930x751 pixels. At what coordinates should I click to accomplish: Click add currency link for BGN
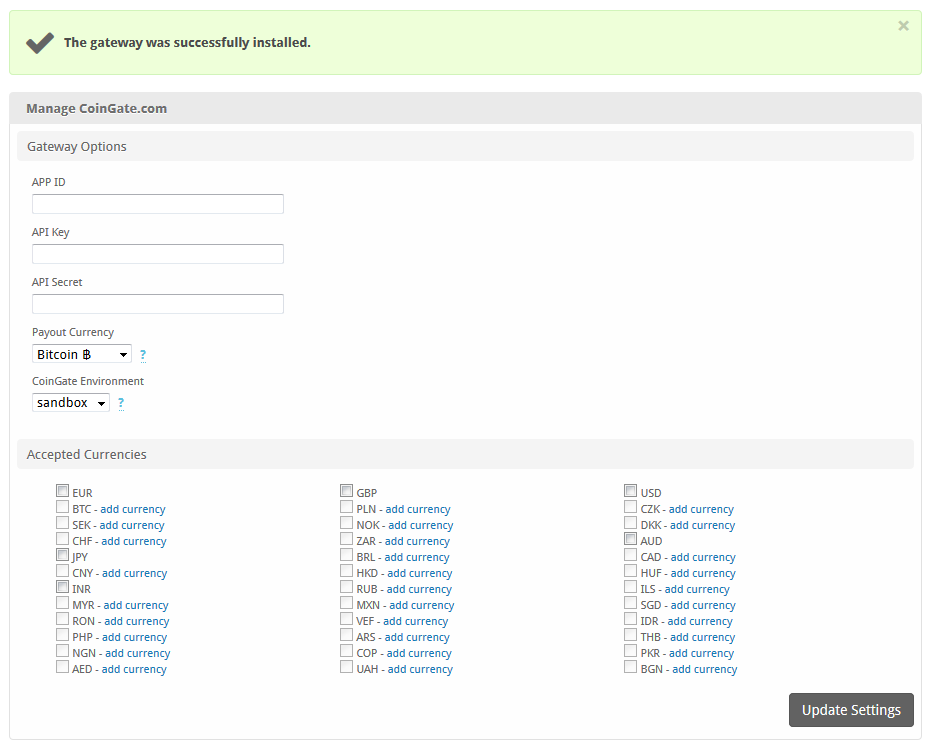704,669
